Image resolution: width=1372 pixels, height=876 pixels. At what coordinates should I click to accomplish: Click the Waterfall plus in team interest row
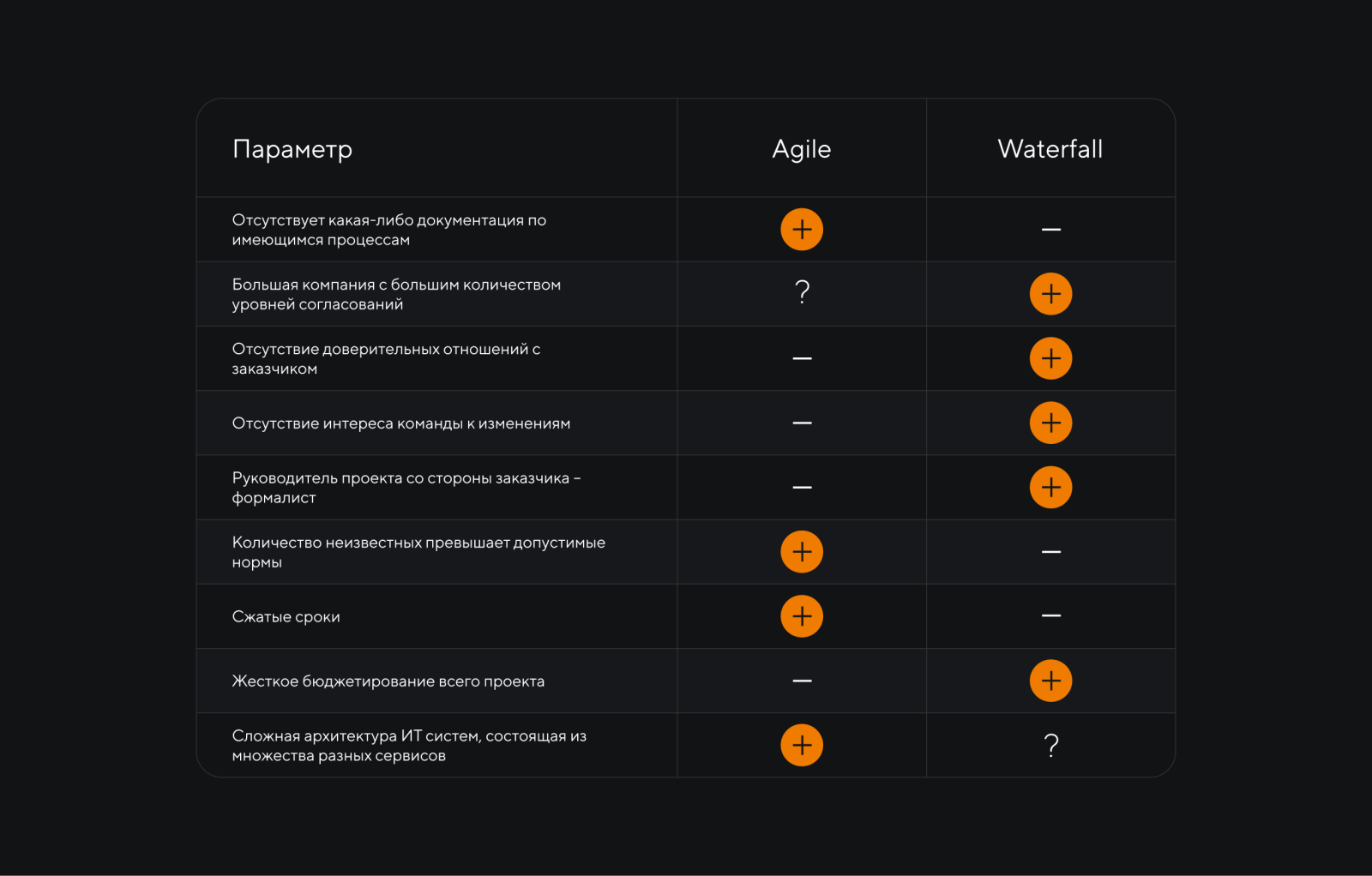1050,423
